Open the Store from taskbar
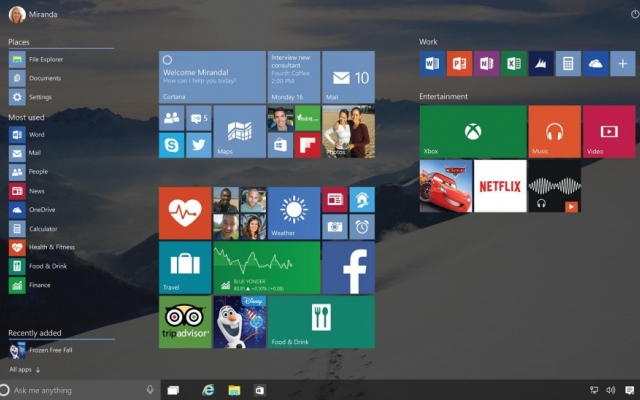Viewport: 640px width, 400px height. (260, 391)
